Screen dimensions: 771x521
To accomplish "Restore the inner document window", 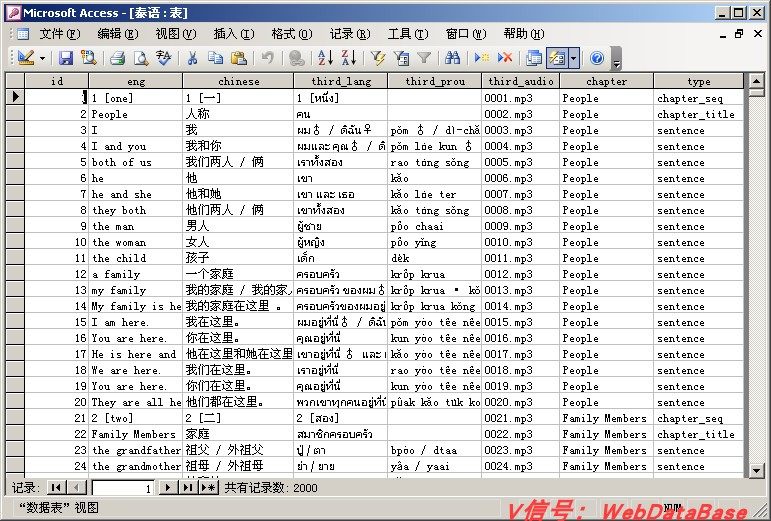I will point(739,34).
